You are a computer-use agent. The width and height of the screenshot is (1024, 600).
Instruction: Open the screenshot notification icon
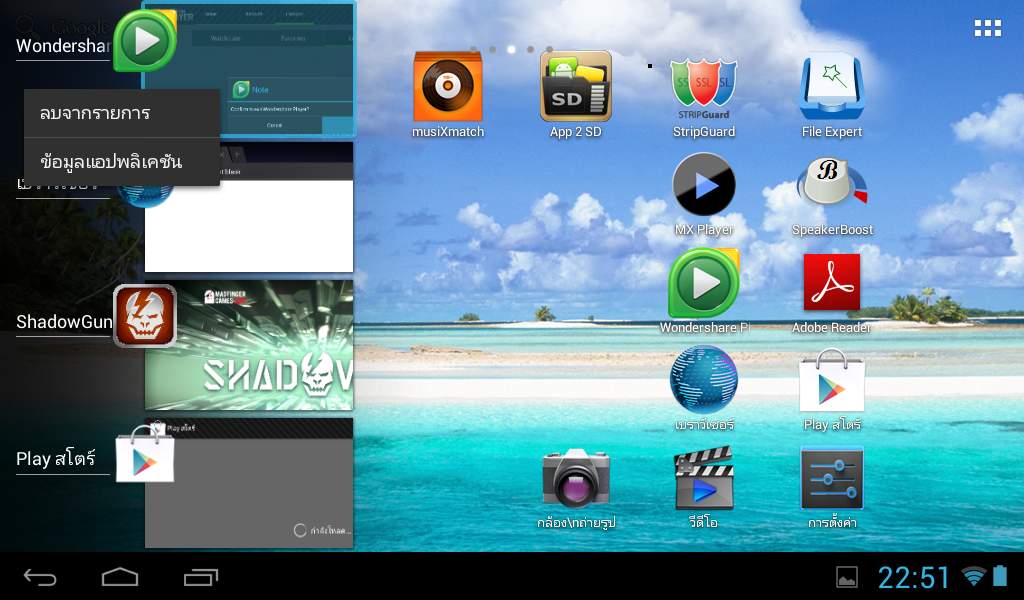(x=847, y=577)
